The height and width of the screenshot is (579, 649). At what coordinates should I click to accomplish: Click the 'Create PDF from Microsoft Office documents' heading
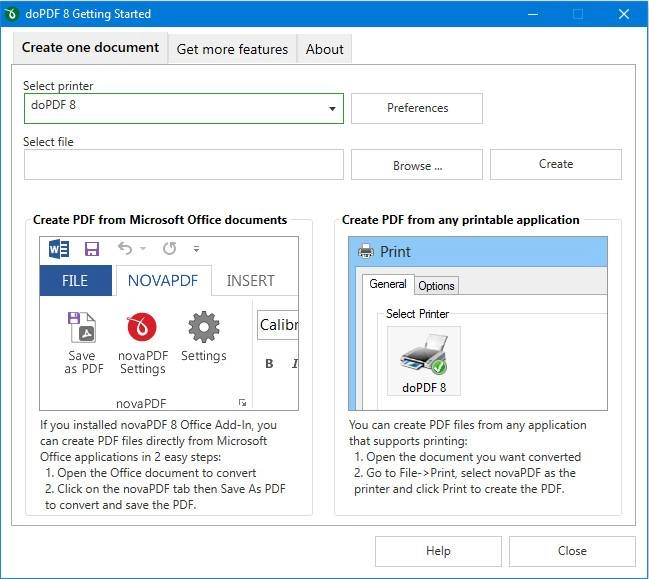(160, 220)
